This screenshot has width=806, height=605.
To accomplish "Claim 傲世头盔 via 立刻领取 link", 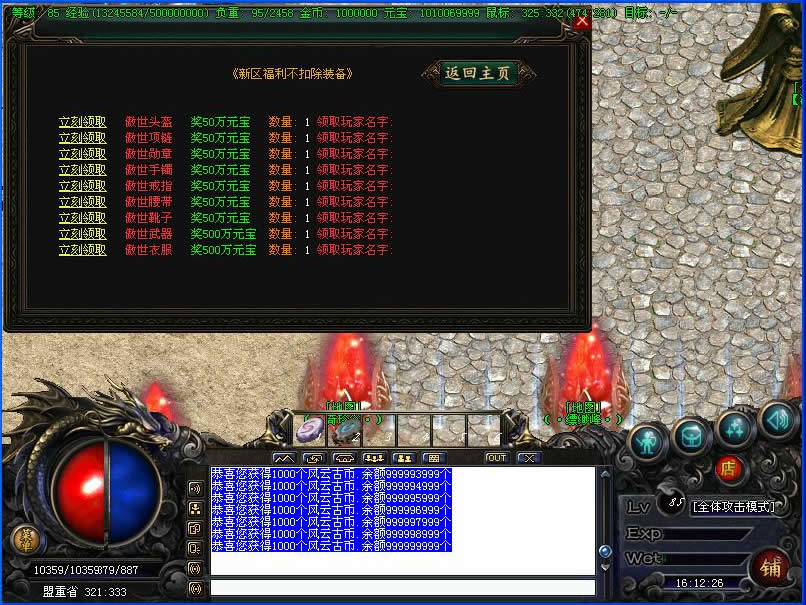I will [x=82, y=122].
